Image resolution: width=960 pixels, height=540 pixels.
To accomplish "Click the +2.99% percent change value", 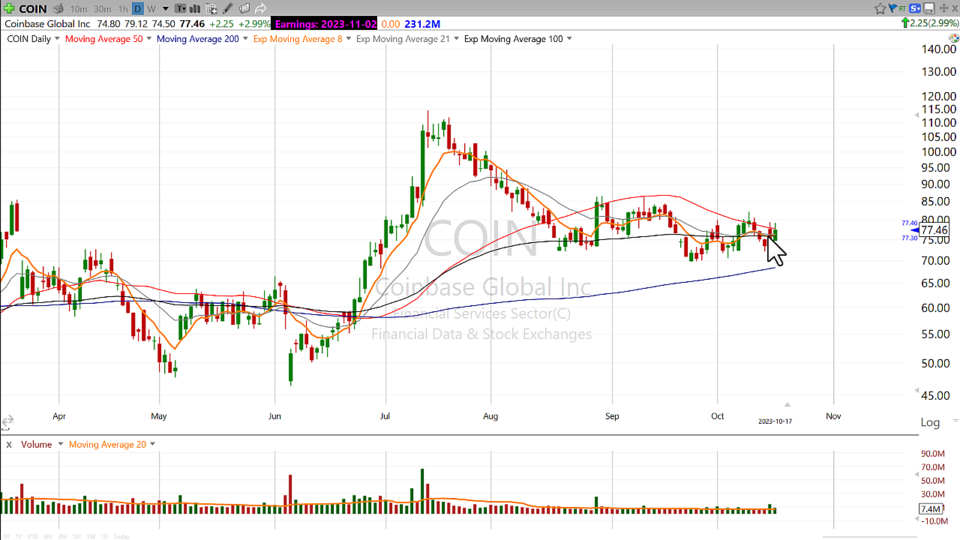I will click(x=254, y=24).
